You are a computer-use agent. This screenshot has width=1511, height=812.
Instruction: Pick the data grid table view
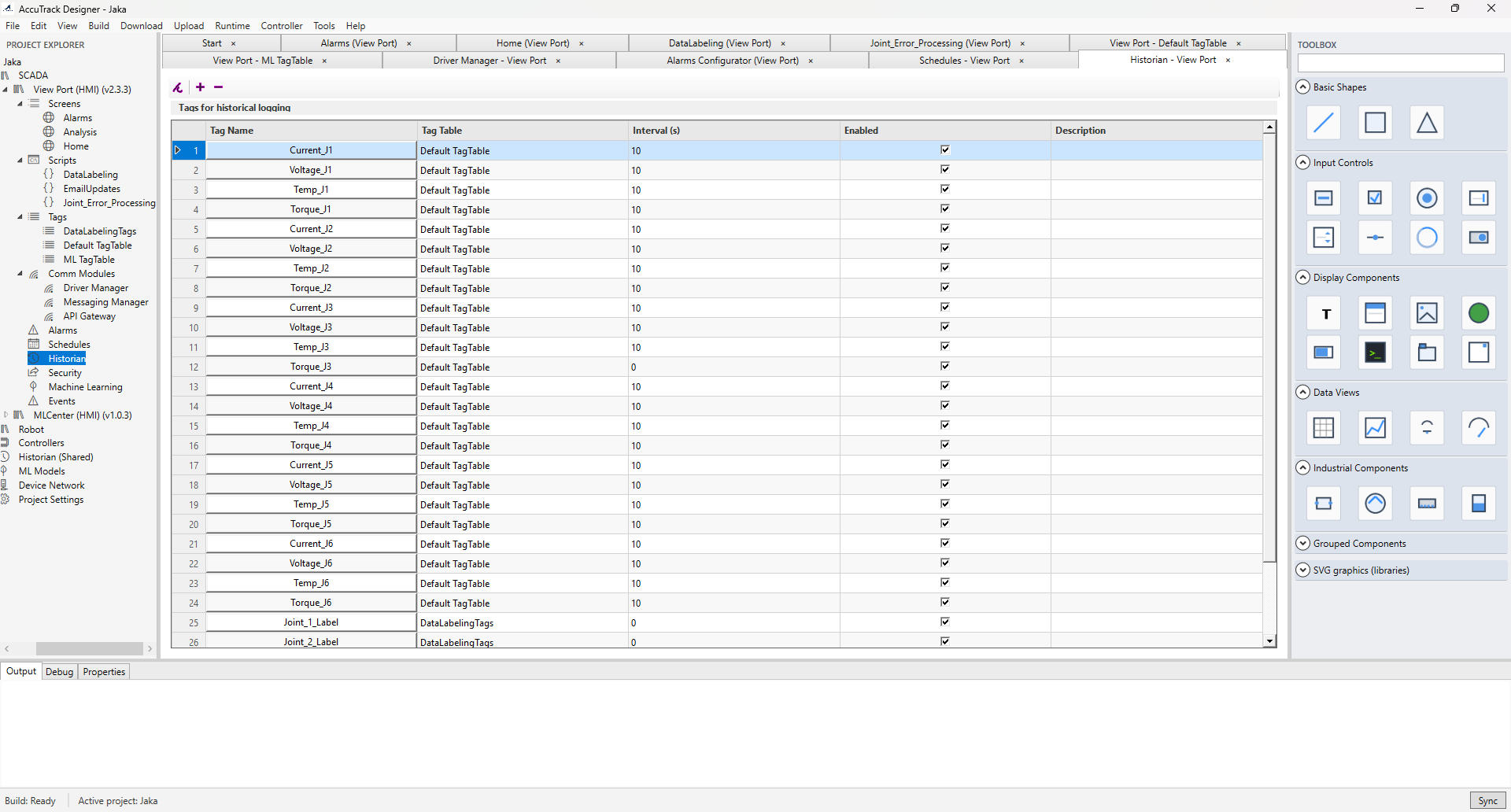click(1324, 428)
